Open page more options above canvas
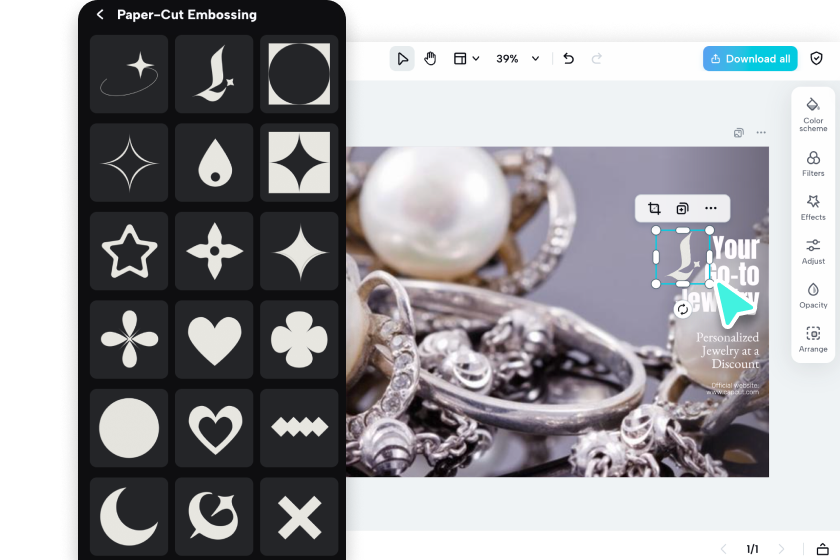The image size is (840, 560). point(761,132)
